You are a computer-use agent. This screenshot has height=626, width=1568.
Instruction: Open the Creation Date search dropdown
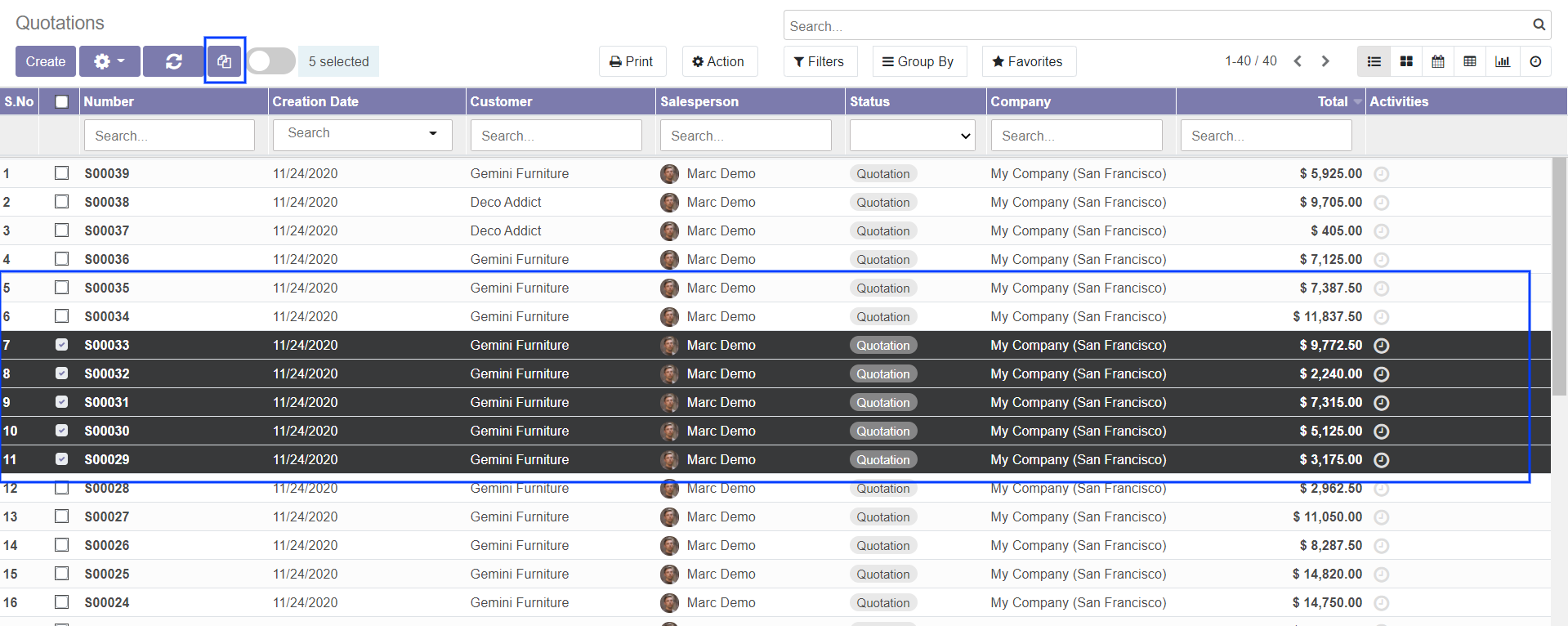(361, 134)
